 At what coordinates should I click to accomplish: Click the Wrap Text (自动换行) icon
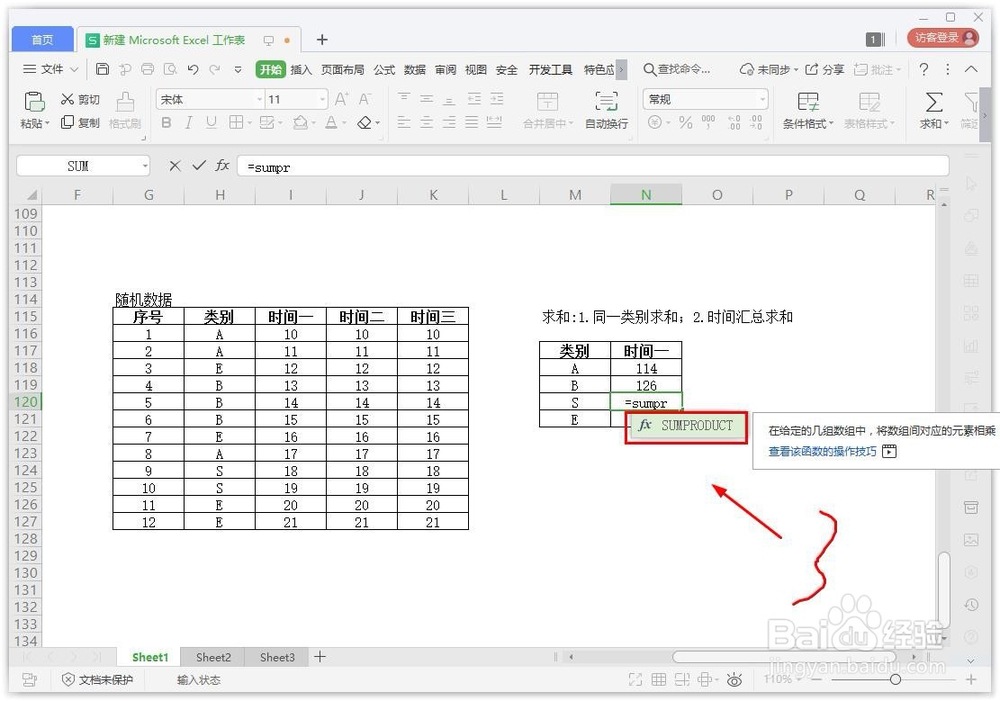606,101
